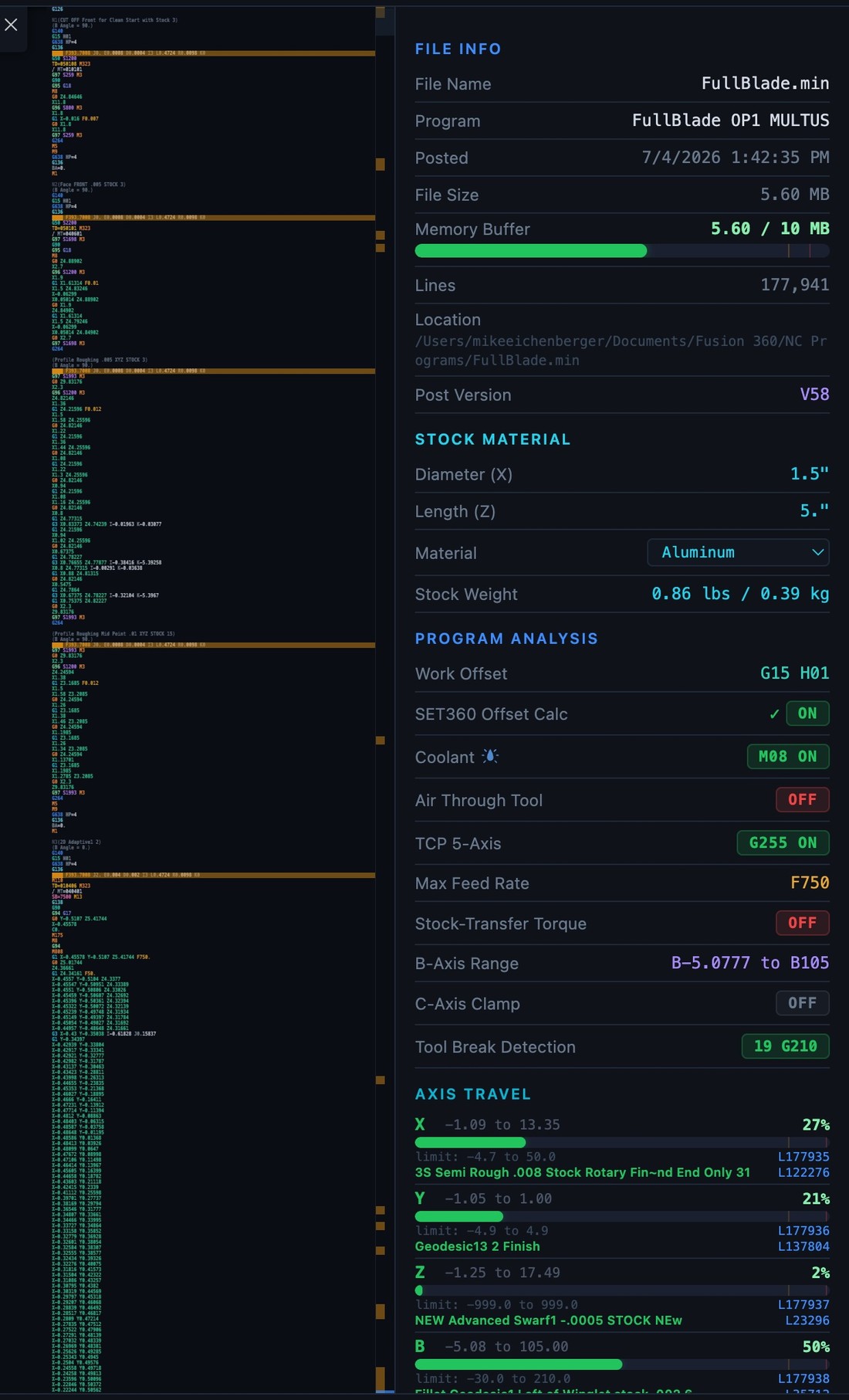Viewport: 849px width, 1400px height.
Task: Click the Face FRONT .005 STOCK 3 comment
Action: click(x=88, y=185)
